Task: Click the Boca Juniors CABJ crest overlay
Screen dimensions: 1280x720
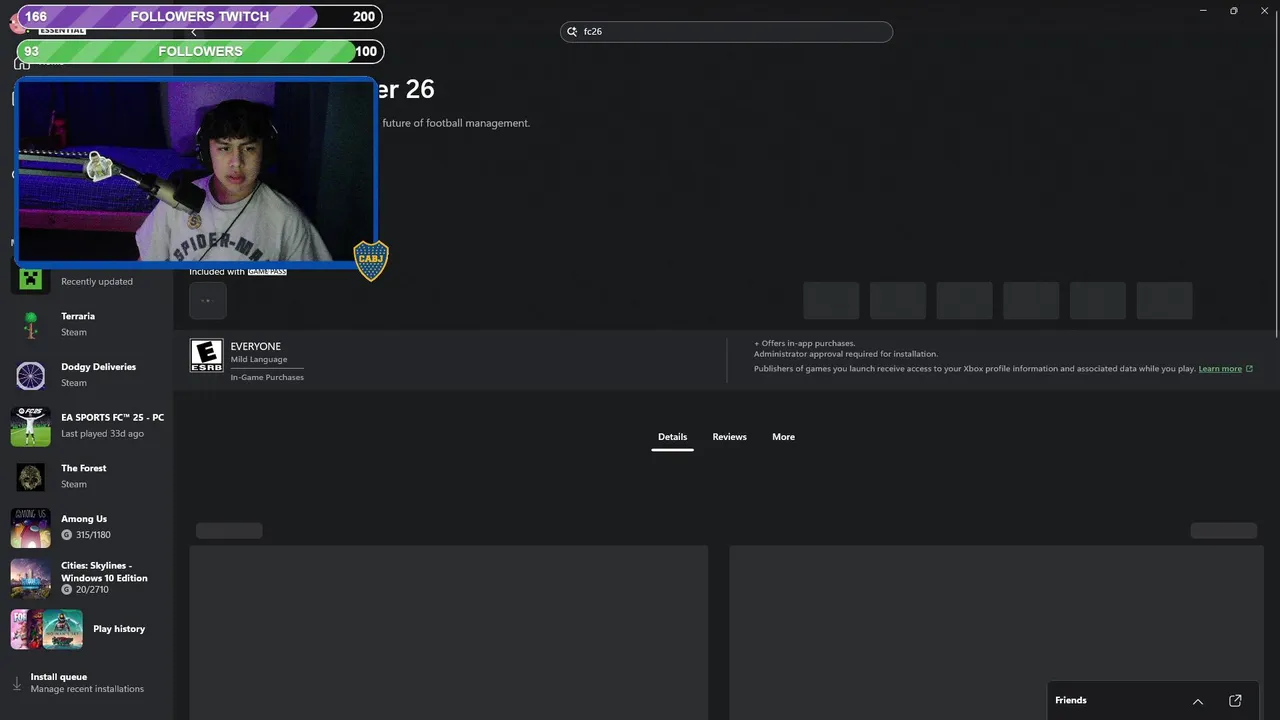Action: point(371,260)
